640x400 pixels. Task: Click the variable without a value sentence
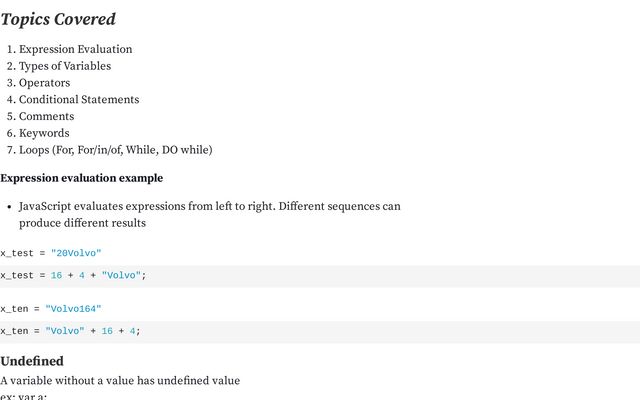pos(120,380)
